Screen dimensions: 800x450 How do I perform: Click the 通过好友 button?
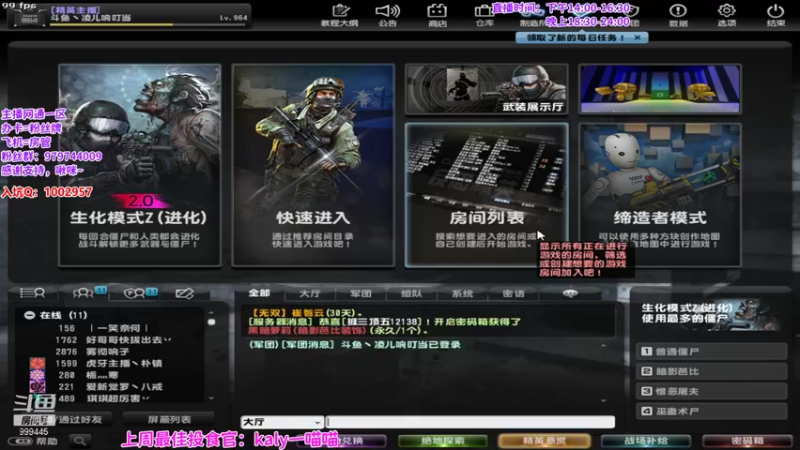(80, 419)
